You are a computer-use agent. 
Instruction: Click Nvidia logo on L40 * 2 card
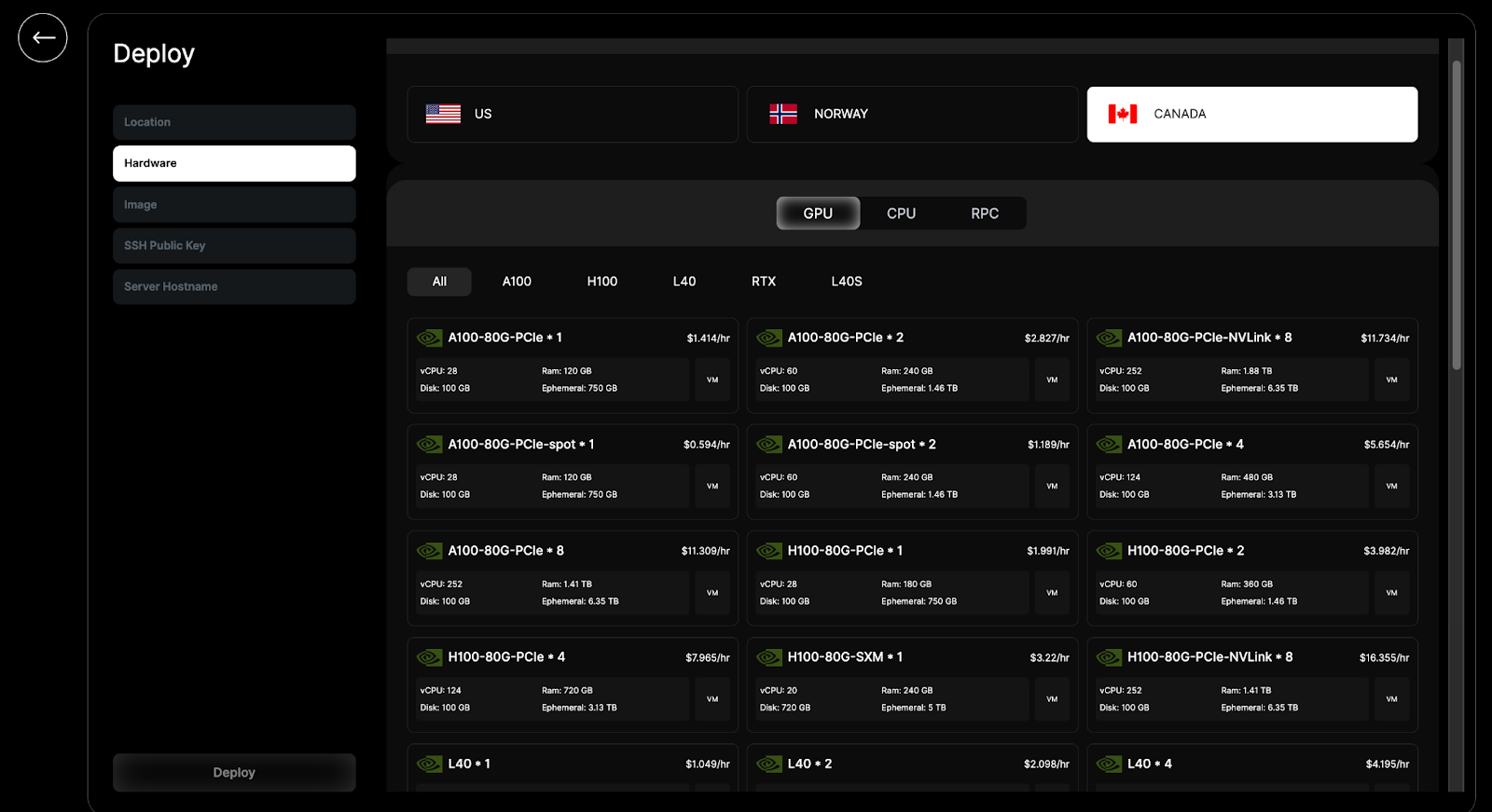pos(769,764)
